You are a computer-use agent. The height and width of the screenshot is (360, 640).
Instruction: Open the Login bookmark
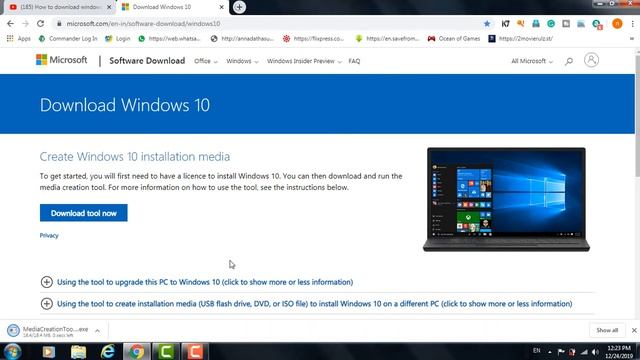coord(118,39)
